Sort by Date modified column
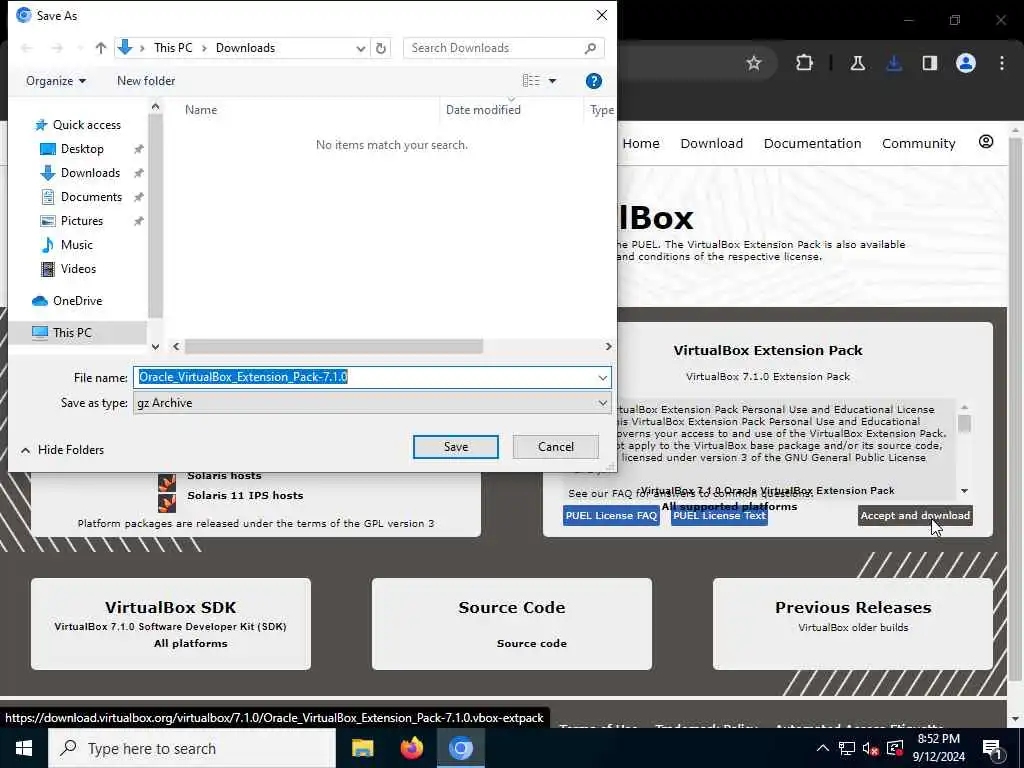 [x=483, y=110]
